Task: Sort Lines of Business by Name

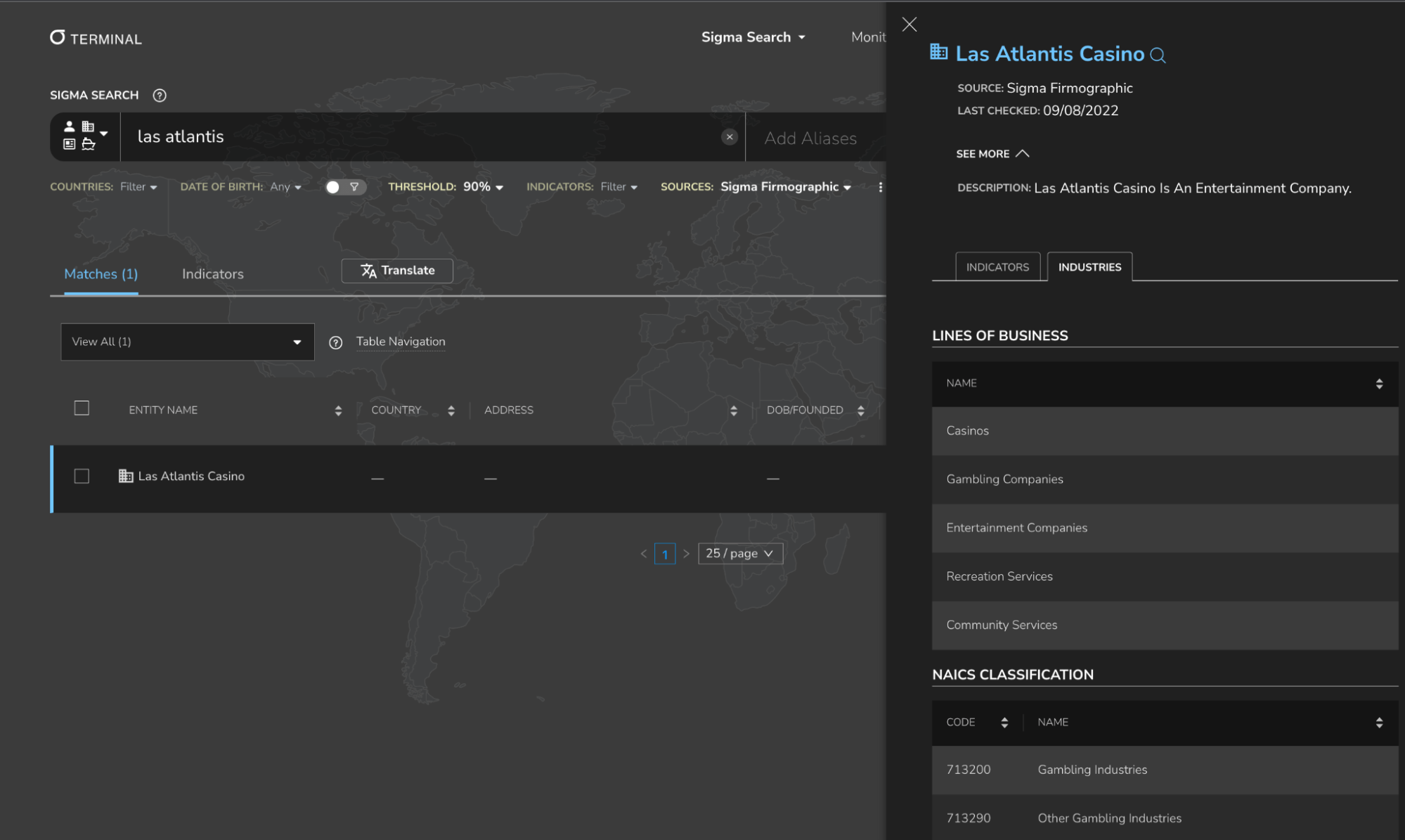Action: [1379, 384]
